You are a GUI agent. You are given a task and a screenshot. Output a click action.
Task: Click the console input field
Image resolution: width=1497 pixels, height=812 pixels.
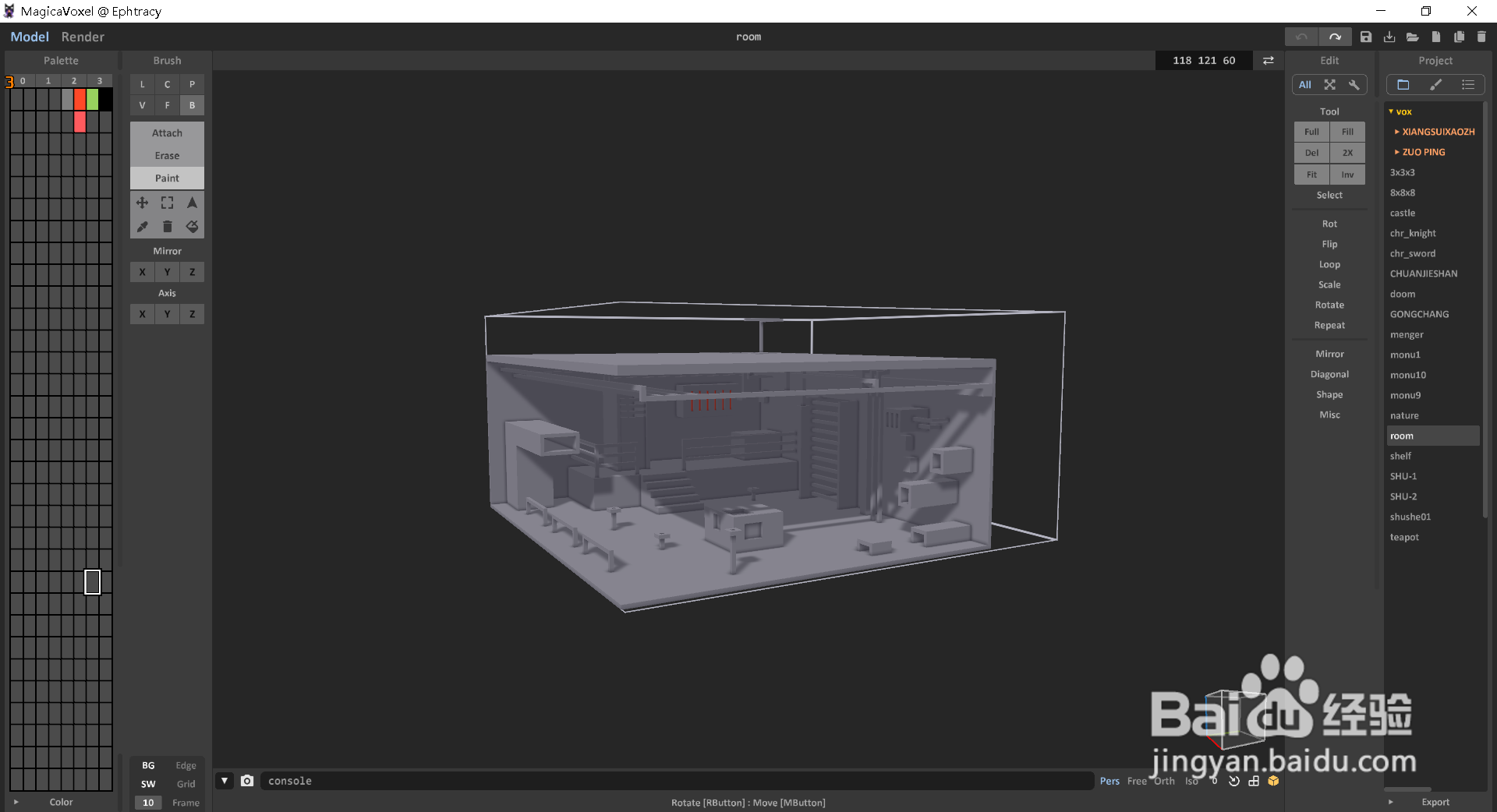(x=677, y=781)
